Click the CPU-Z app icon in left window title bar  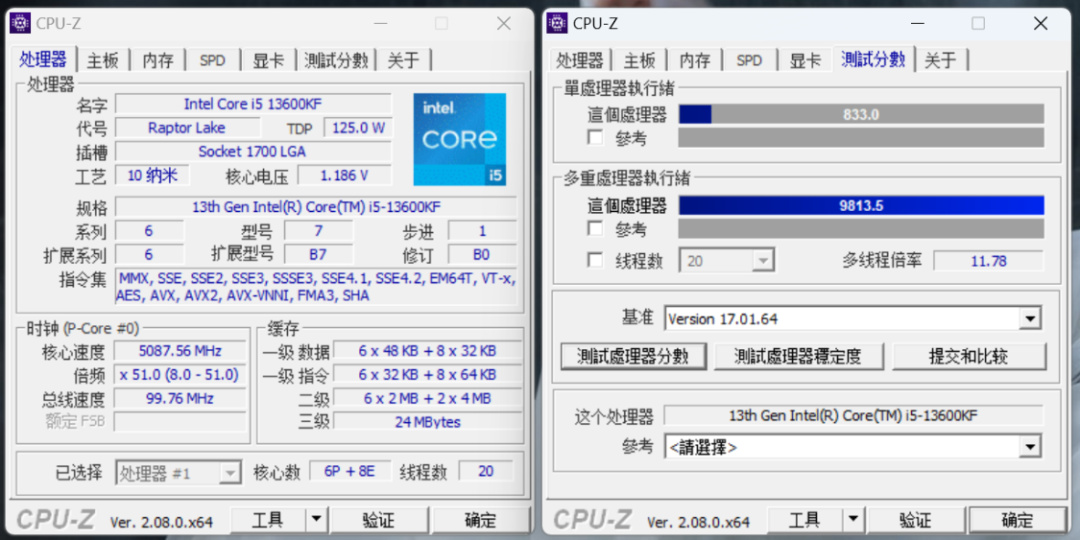click(x=20, y=23)
